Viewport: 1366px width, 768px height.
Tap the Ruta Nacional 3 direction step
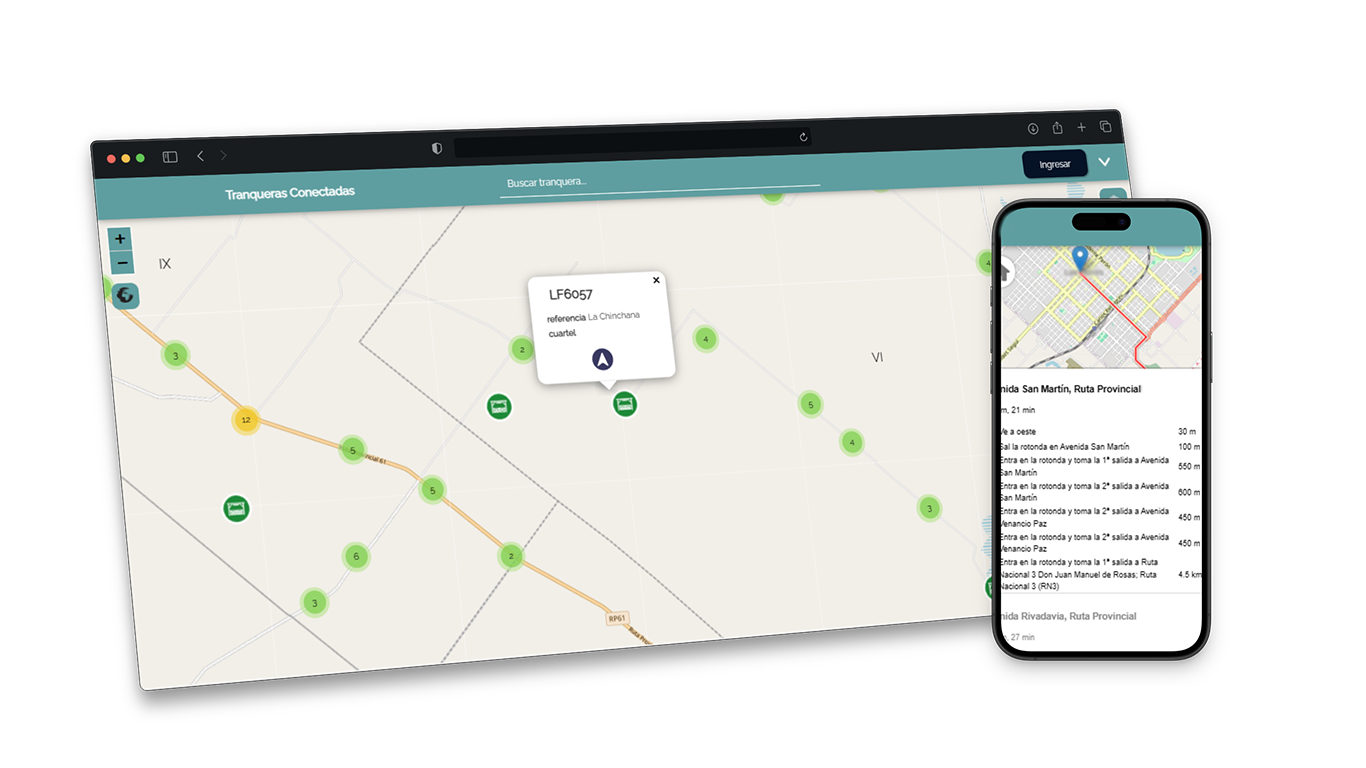pos(1080,574)
